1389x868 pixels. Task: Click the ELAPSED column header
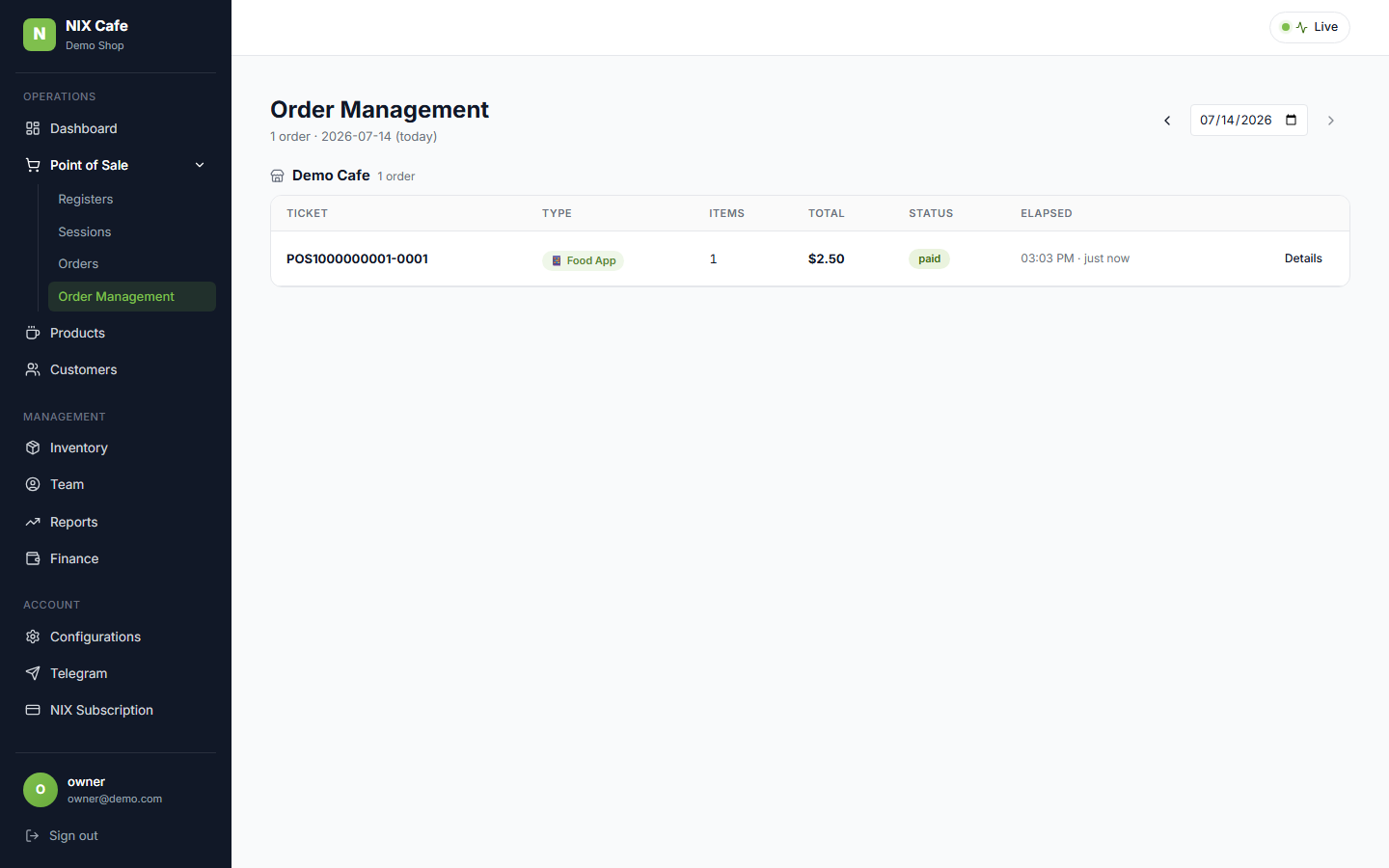coord(1047,213)
